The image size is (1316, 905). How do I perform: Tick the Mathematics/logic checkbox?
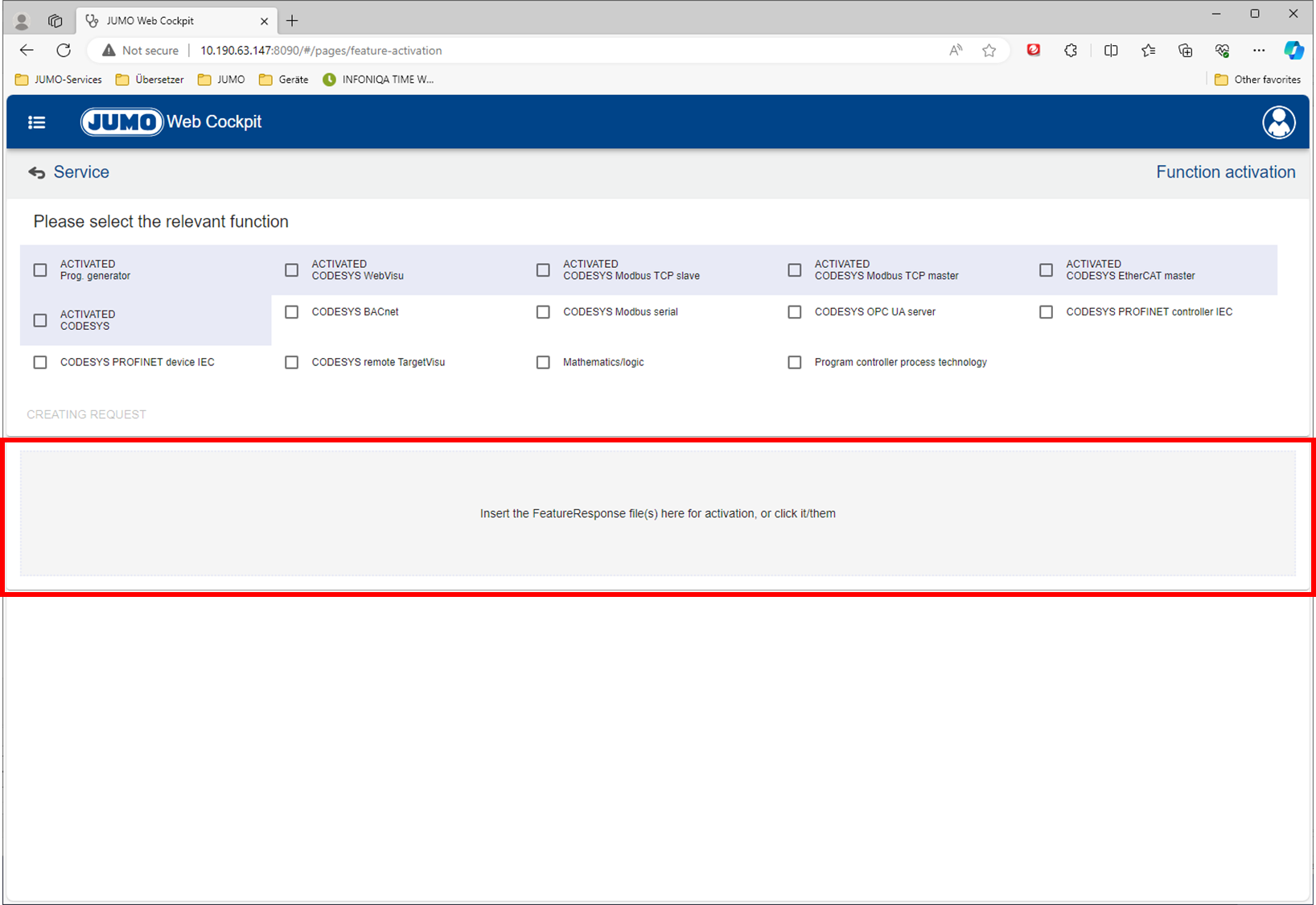click(x=544, y=363)
